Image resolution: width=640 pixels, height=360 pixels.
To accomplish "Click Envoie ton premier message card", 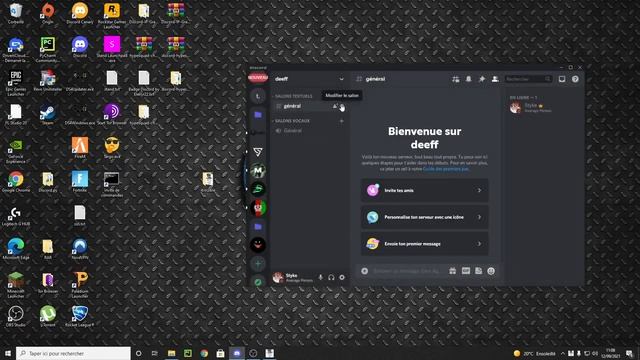I will [x=424, y=244].
